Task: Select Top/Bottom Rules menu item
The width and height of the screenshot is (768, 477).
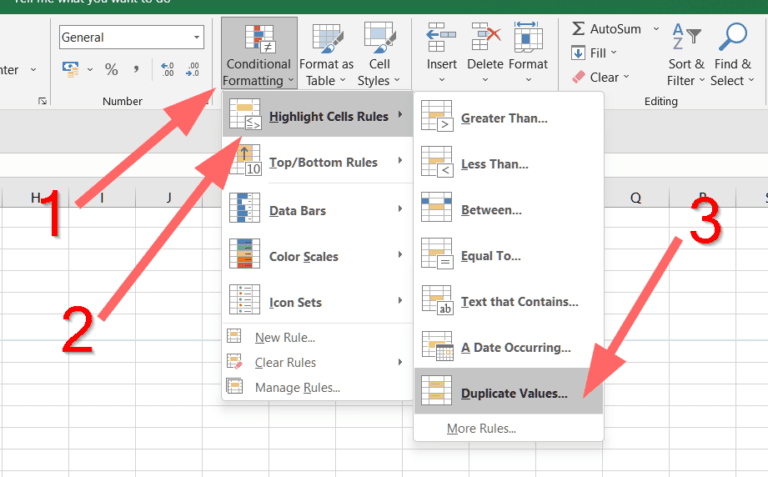Action: (317, 162)
